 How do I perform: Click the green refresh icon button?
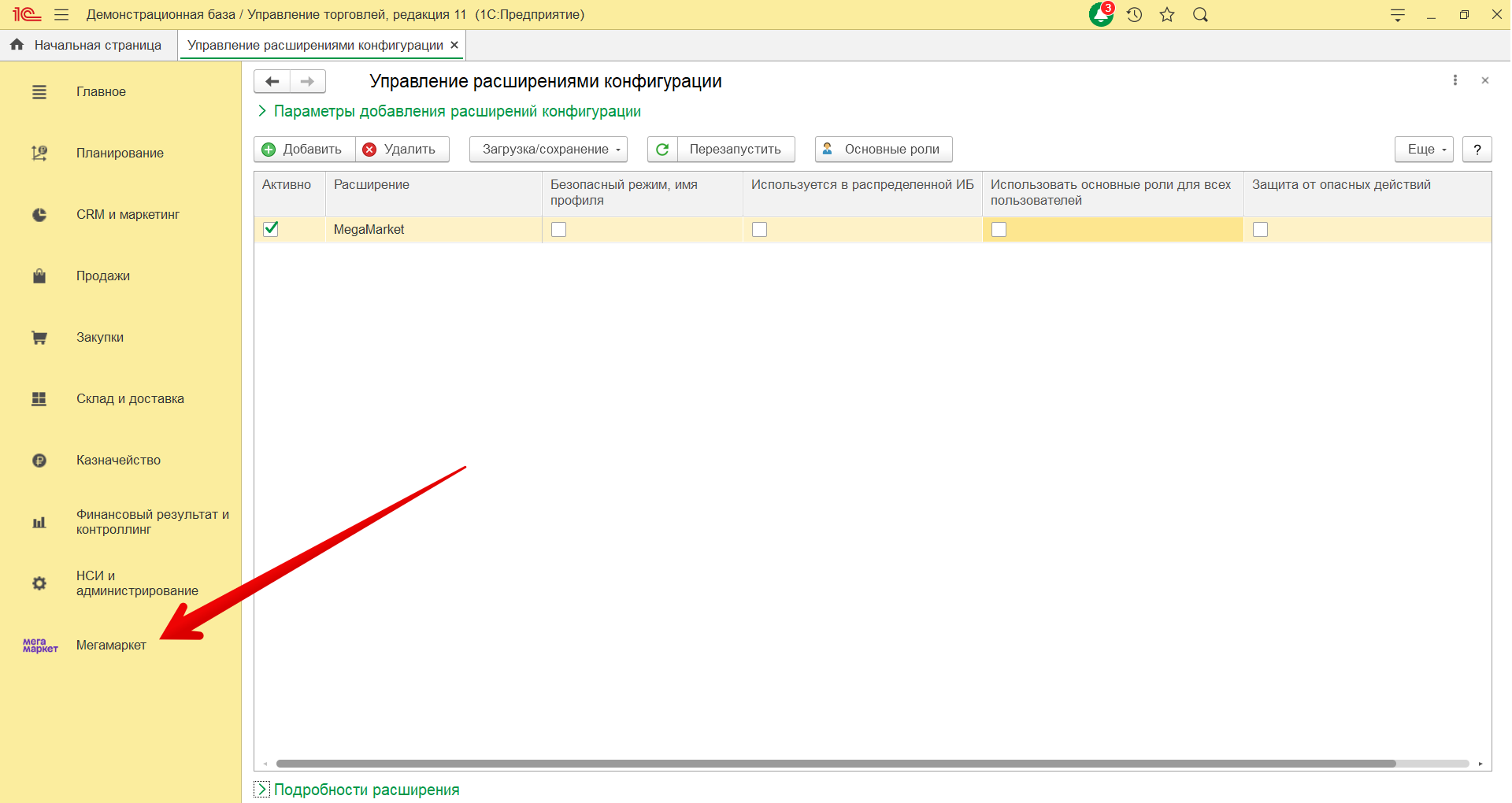(x=662, y=150)
